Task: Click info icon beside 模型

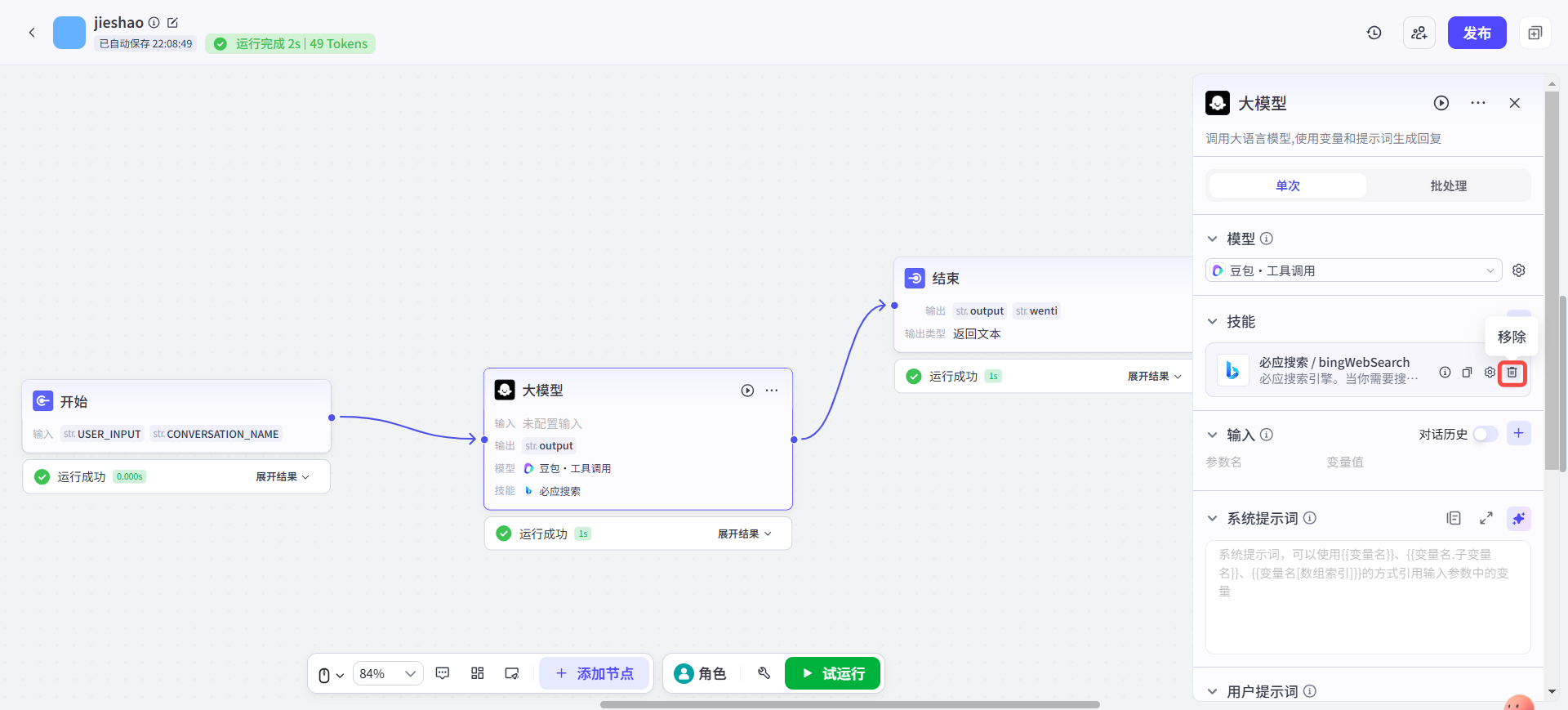Action: tap(1267, 239)
